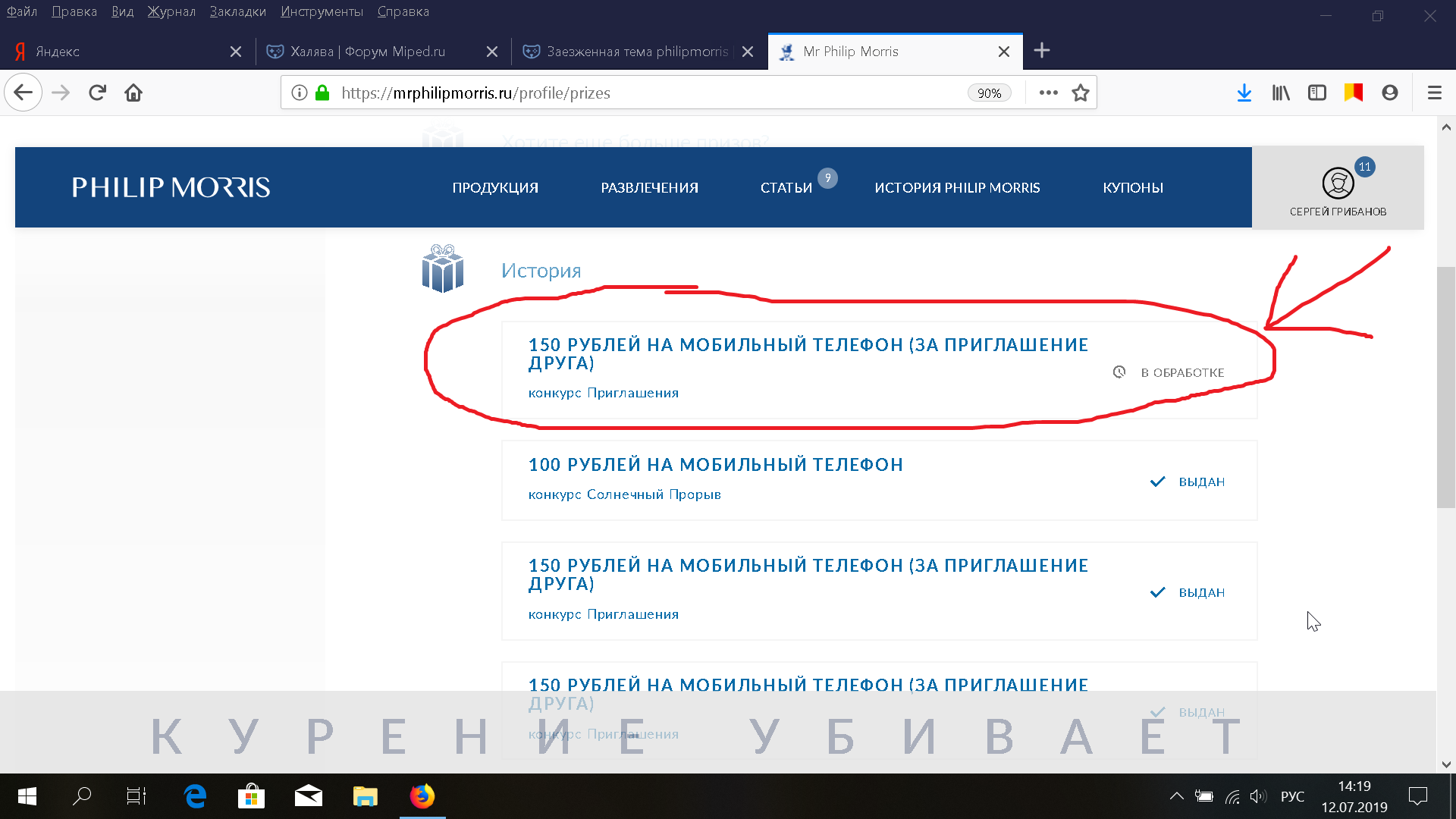
Task: Close the Заезженная тема philipmorris tab
Action: [748, 52]
